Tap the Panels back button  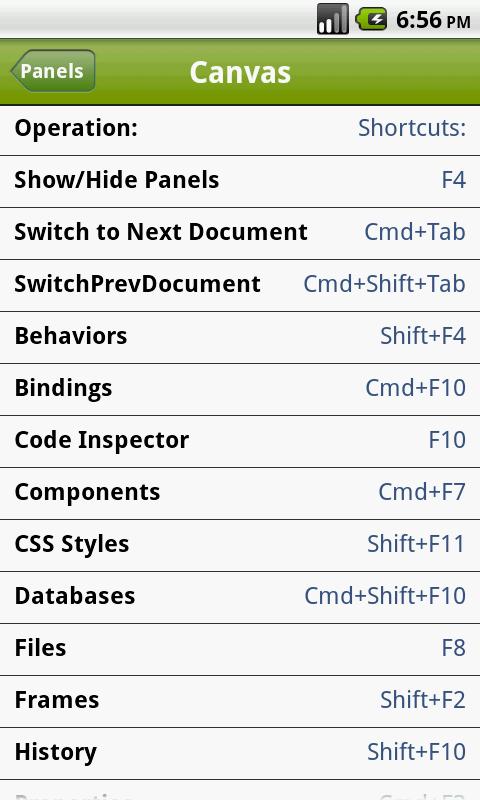53,70
